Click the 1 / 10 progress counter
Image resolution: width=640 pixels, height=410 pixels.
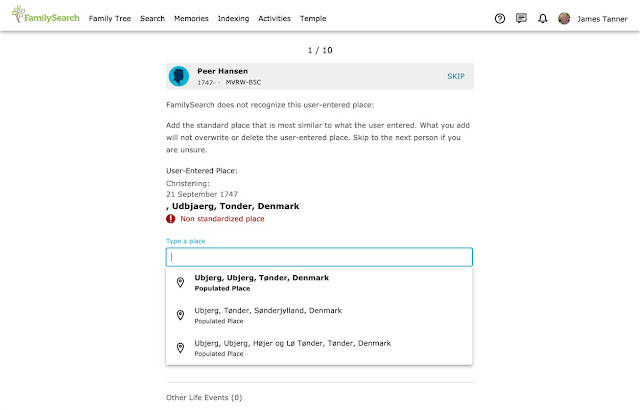pyautogui.click(x=320, y=50)
